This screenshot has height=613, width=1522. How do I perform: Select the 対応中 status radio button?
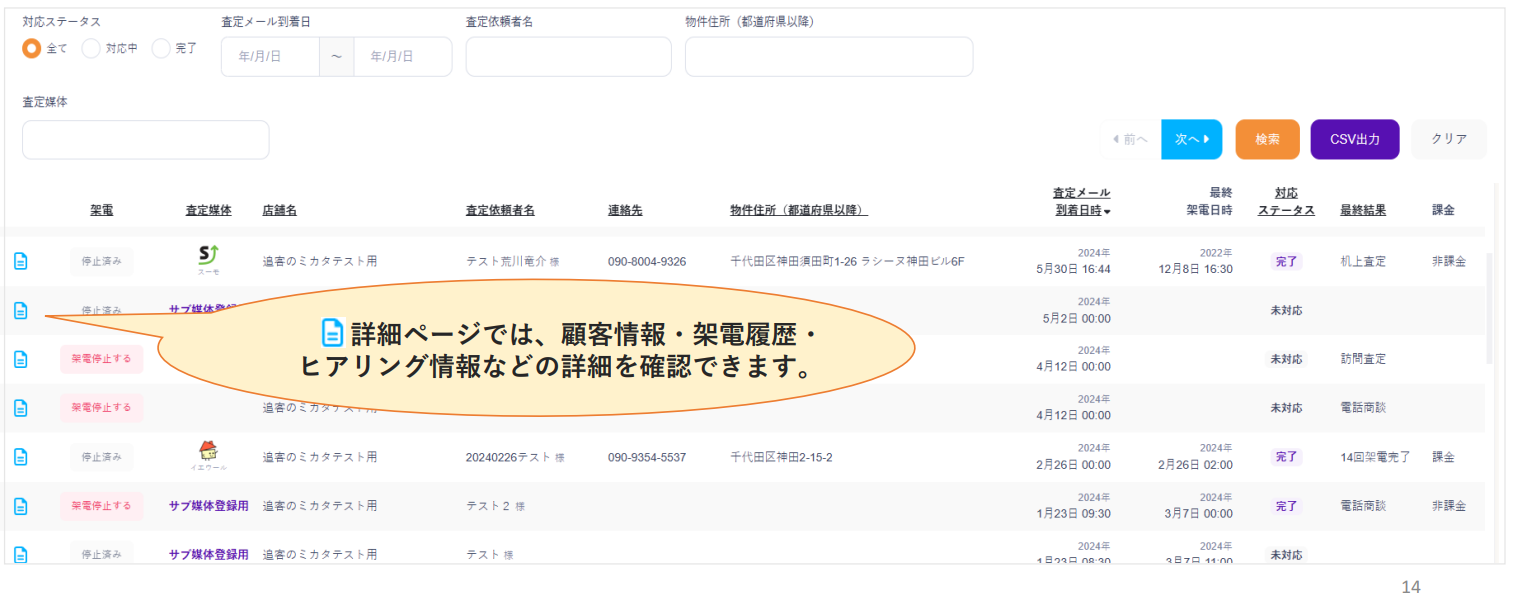(x=91, y=48)
